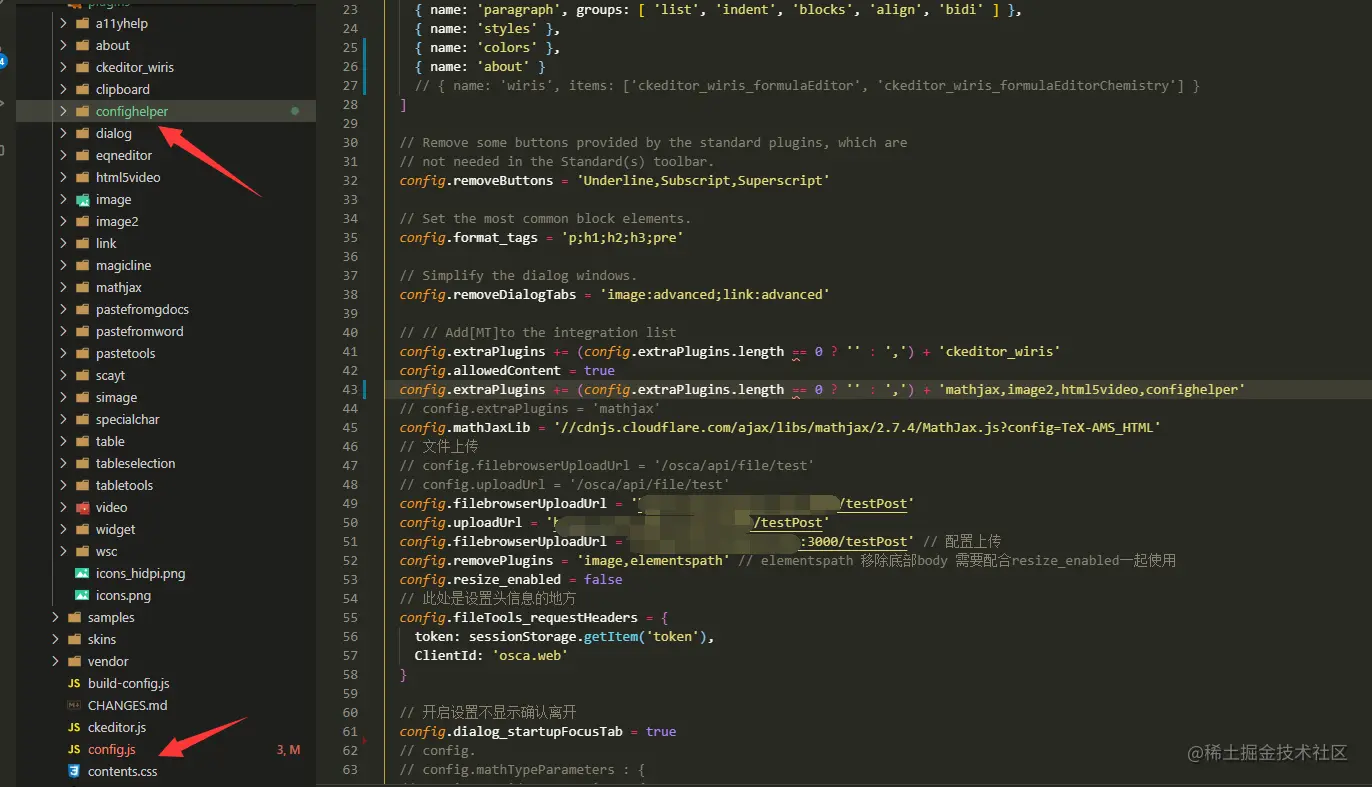Expand the skins folder
Screen dimensions: 1372x787
57,639
